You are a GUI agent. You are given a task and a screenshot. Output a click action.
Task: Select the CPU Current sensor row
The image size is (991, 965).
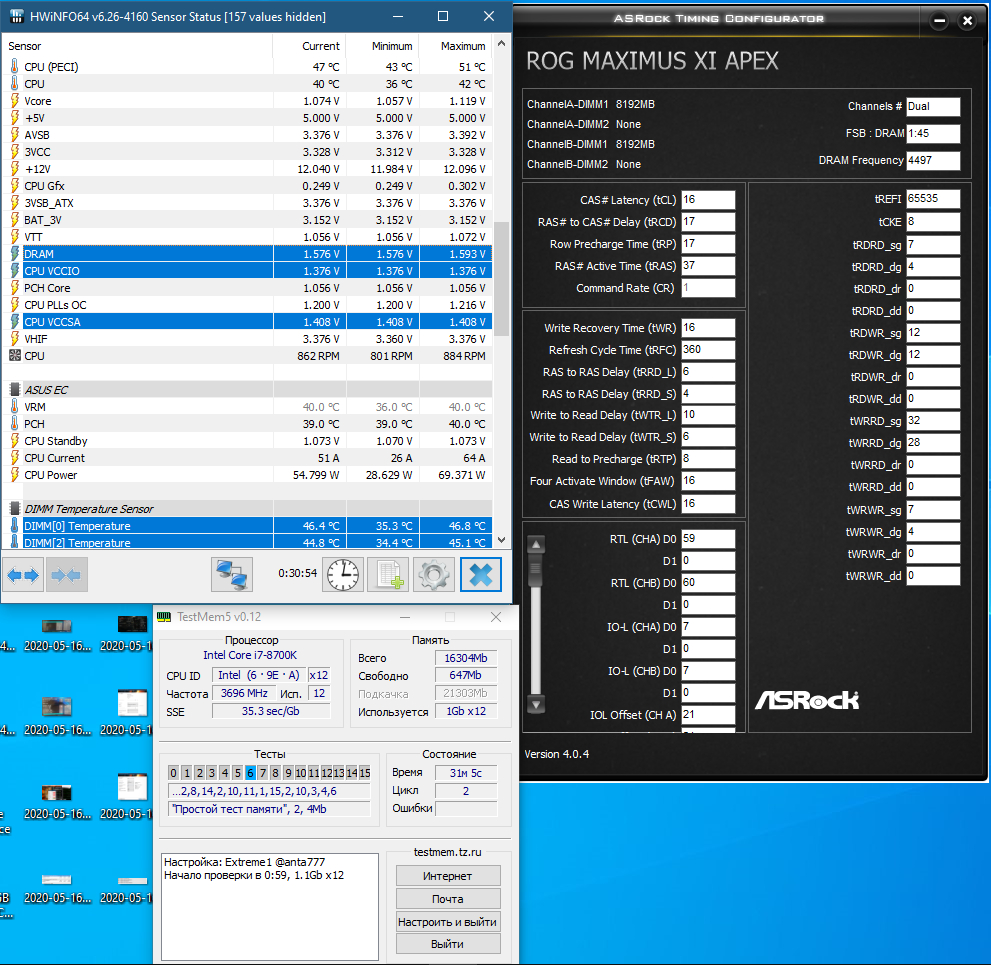pyautogui.click(x=247, y=458)
